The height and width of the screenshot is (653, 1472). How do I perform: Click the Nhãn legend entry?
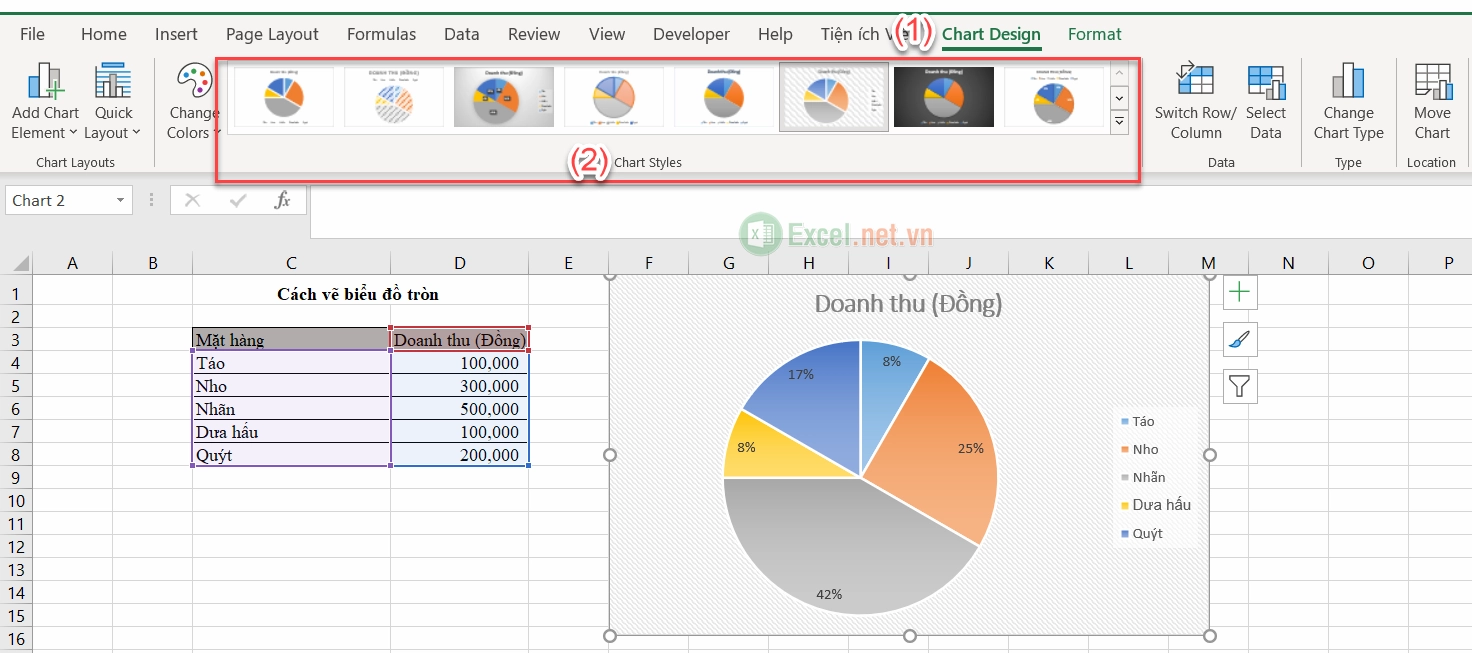(x=1143, y=477)
